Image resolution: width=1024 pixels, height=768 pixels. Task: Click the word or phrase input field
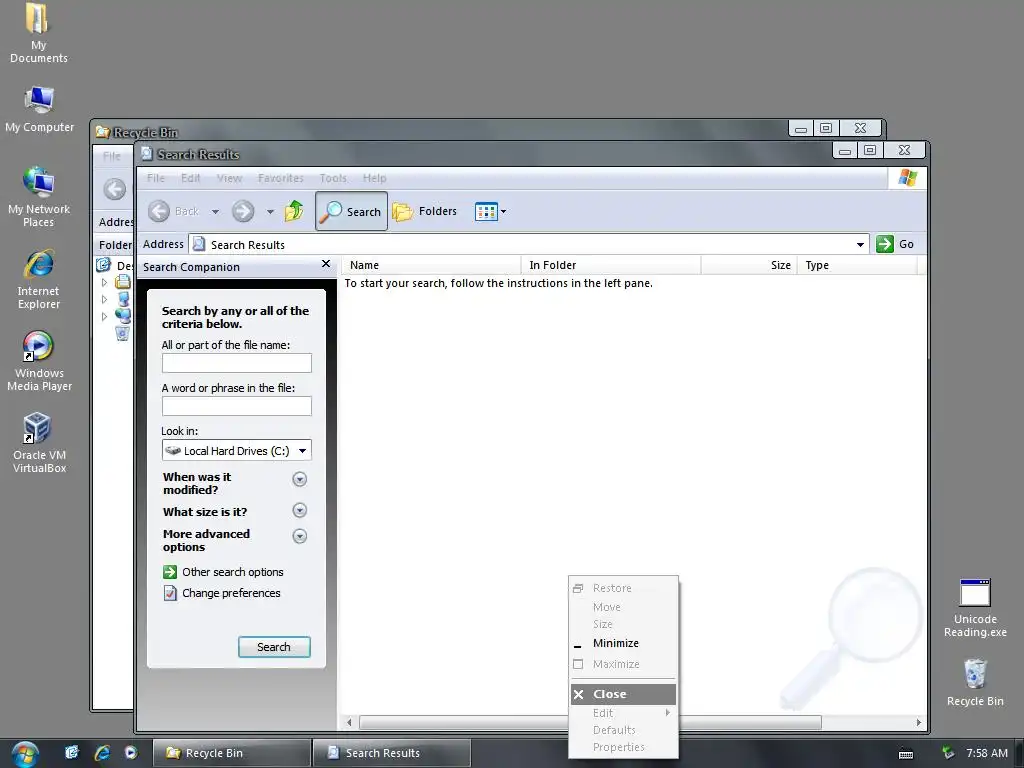tap(236, 406)
